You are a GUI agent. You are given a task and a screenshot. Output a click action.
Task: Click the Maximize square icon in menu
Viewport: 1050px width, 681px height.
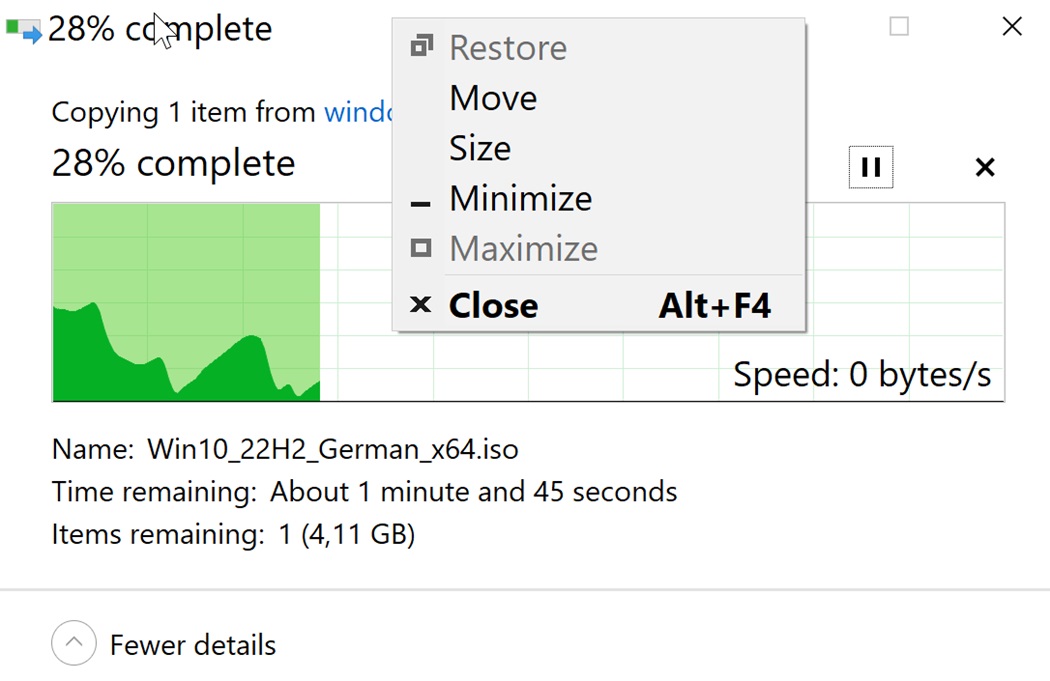[421, 248]
